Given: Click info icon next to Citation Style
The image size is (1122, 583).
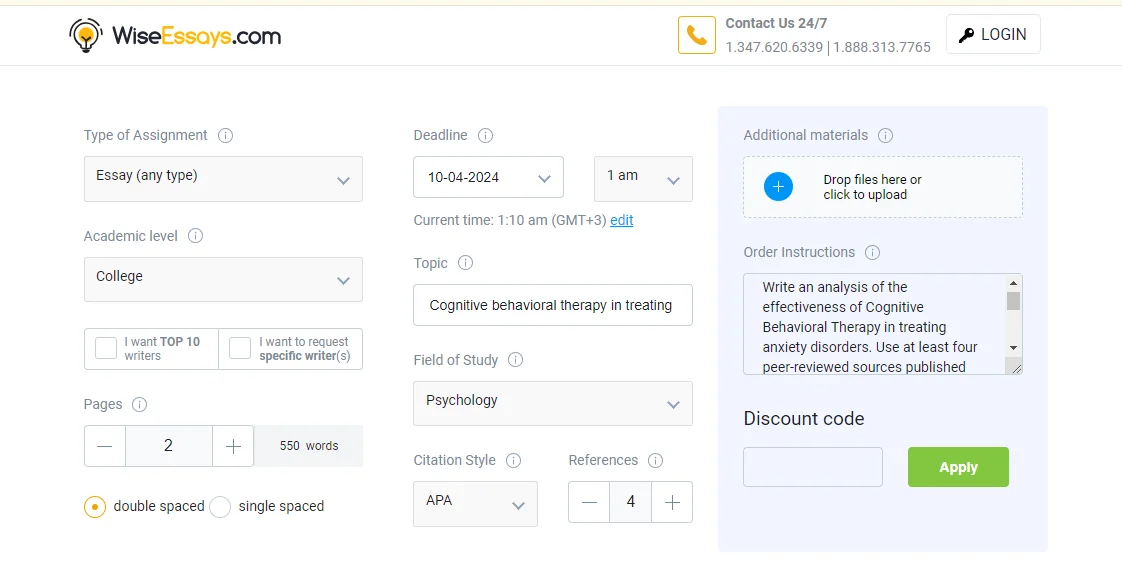Looking at the screenshot, I should click(x=513, y=460).
